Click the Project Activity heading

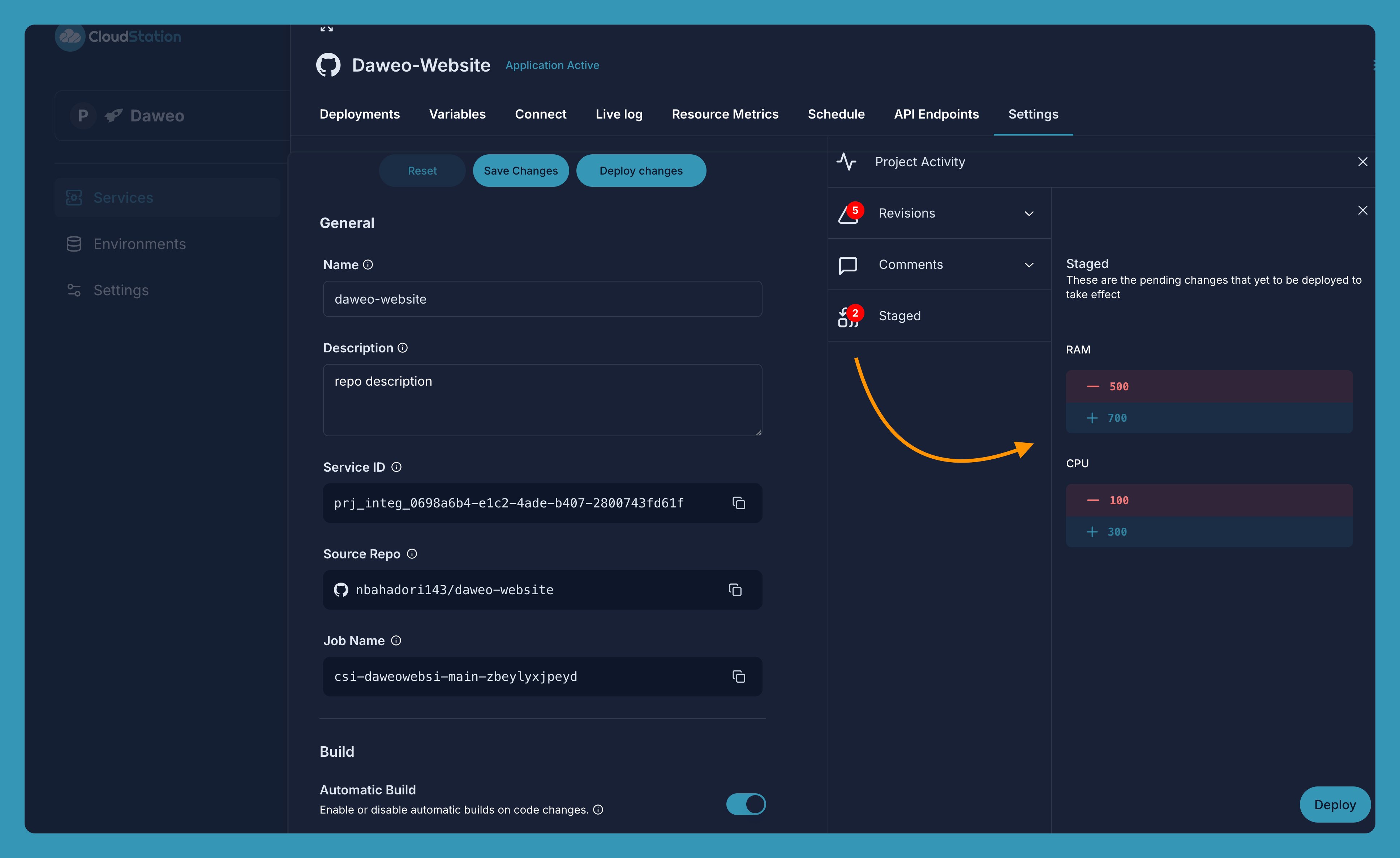pyautogui.click(x=920, y=162)
